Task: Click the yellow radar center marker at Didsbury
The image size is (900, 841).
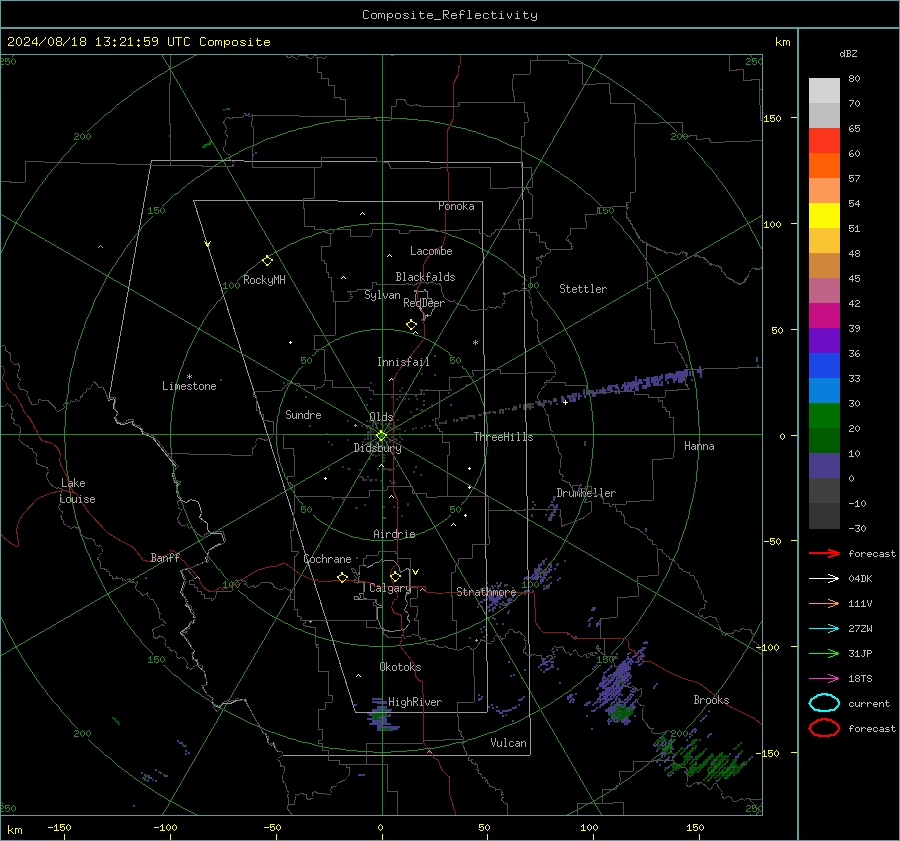Action: pos(381,436)
